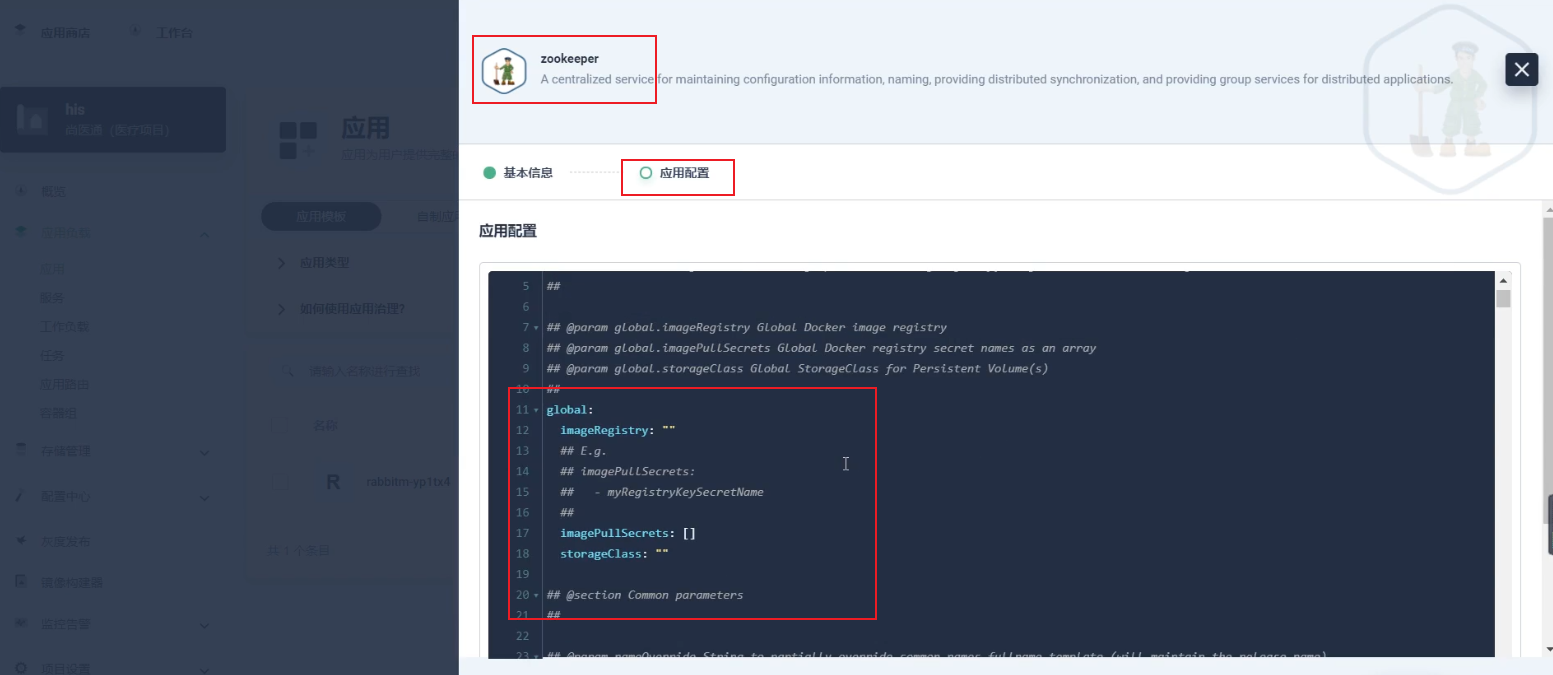The width and height of the screenshot is (1553, 675).
Task: Click the 应用商店 icon in top bar
Action: 20,32
